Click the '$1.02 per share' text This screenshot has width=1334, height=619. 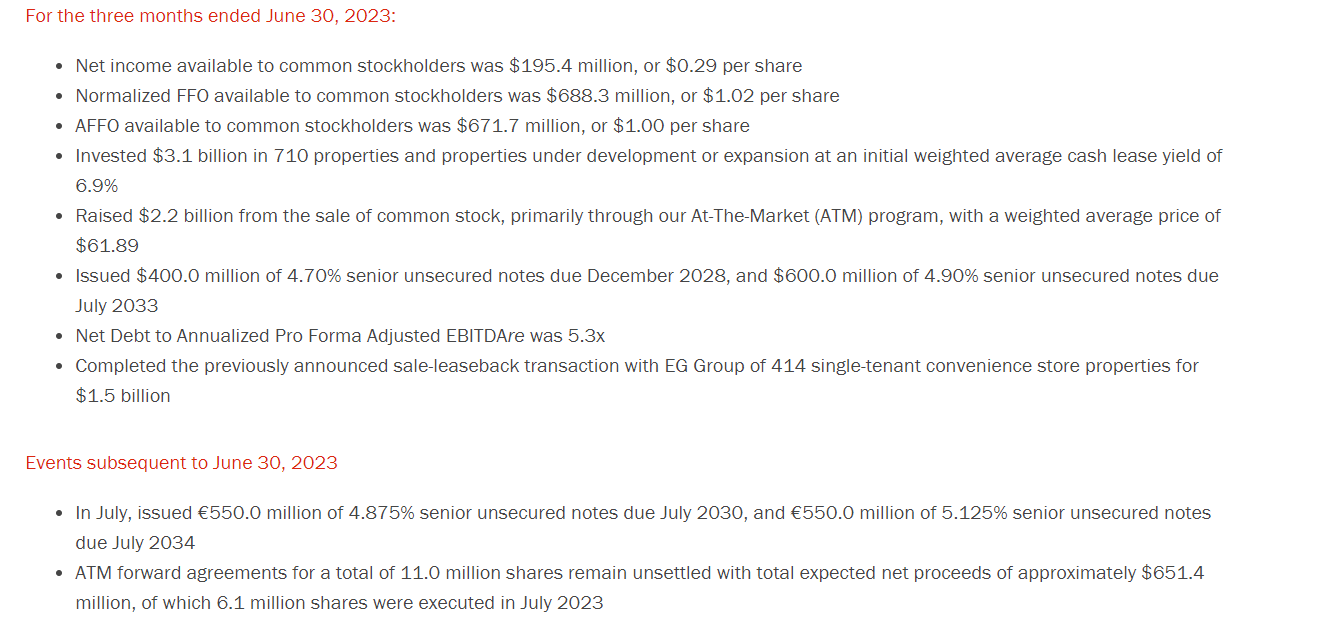(x=771, y=96)
